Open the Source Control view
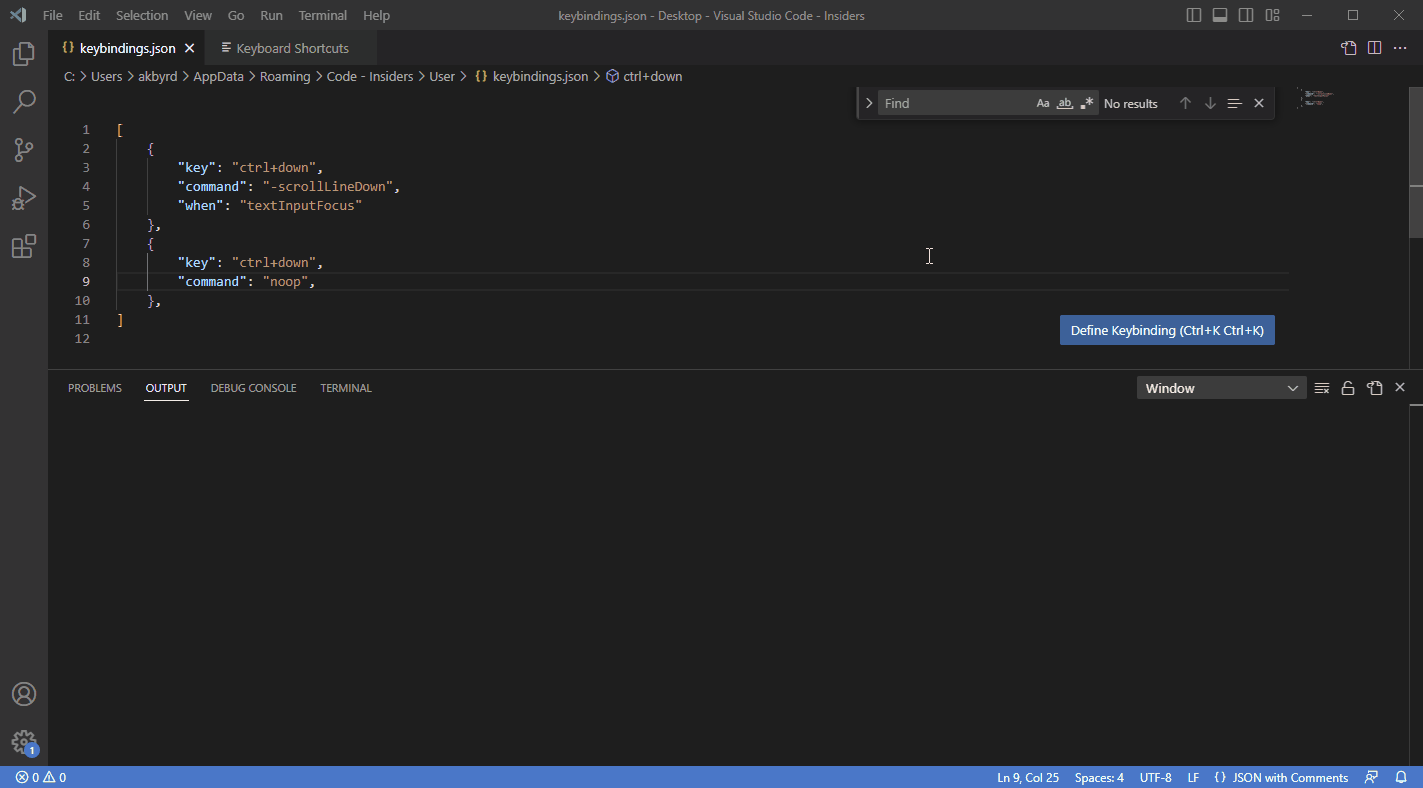This screenshot has width=1423, height=788. pos(24,150)
